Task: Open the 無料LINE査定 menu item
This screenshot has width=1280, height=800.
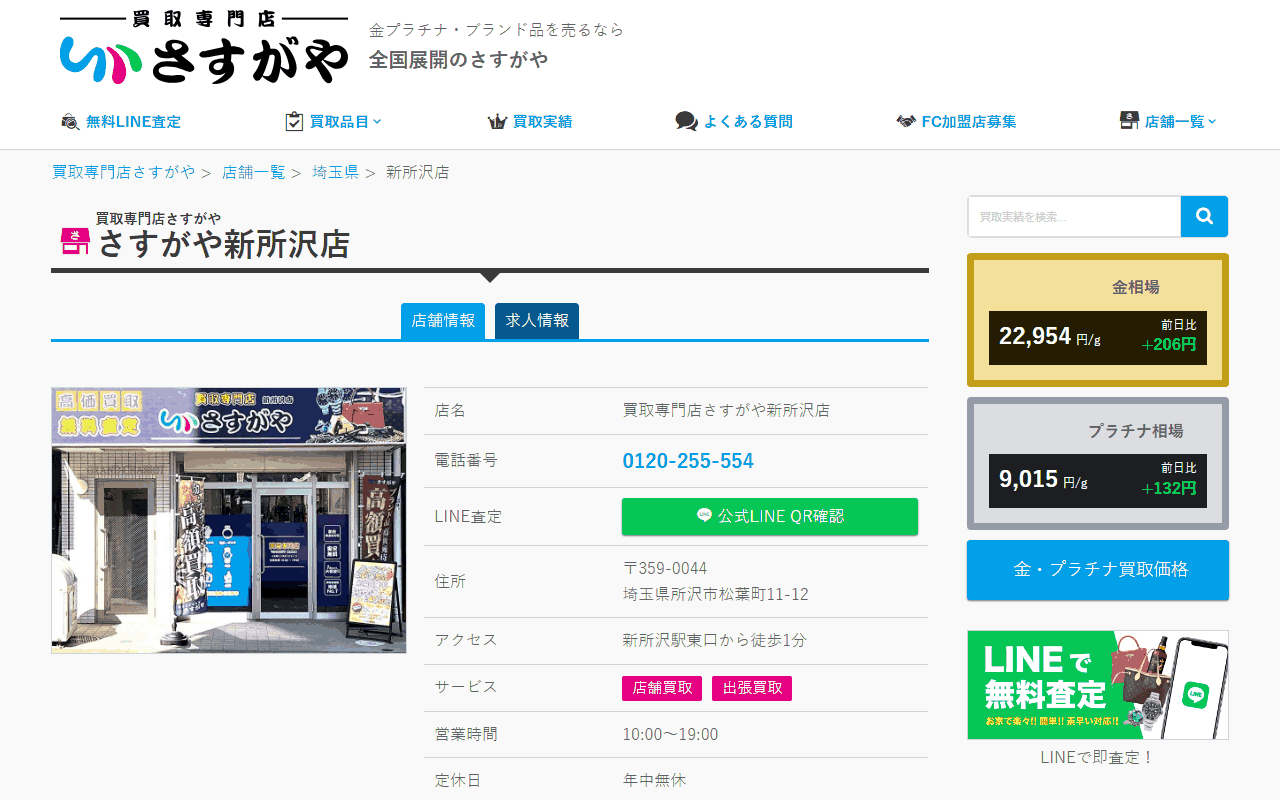Action: [x=133, y=122]
